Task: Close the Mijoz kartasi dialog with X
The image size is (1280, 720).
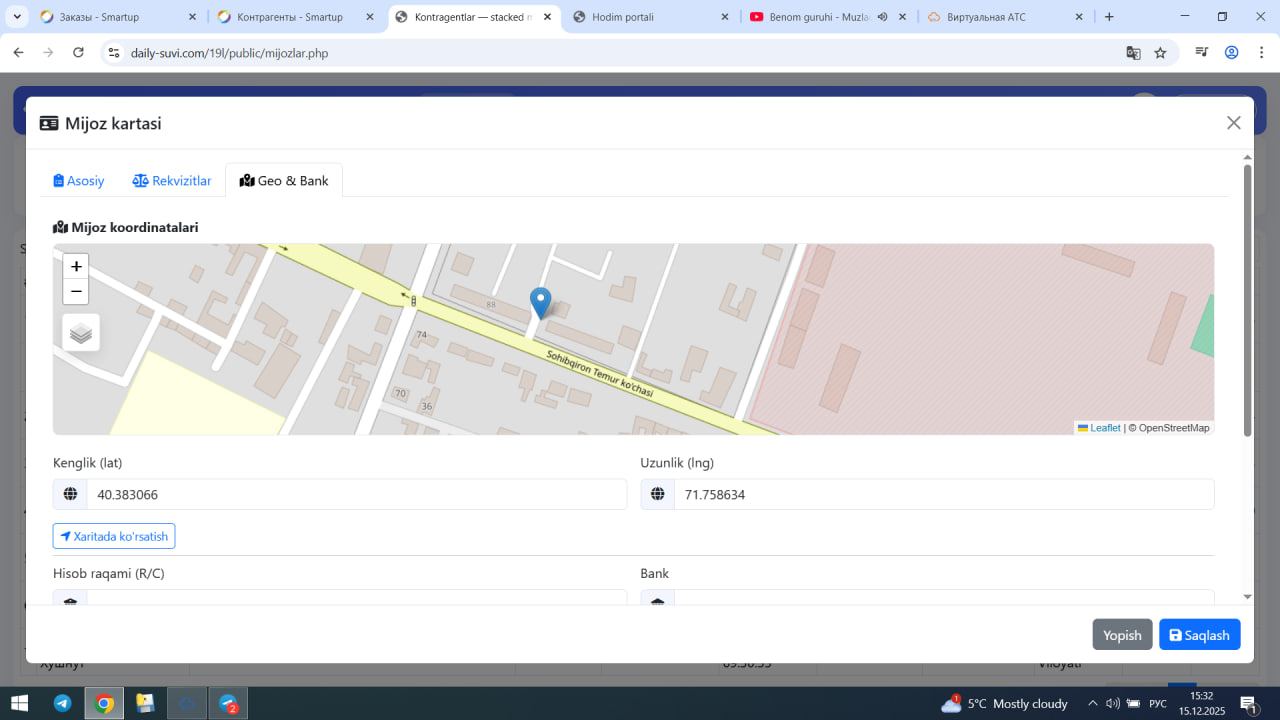Action: 1234,123
